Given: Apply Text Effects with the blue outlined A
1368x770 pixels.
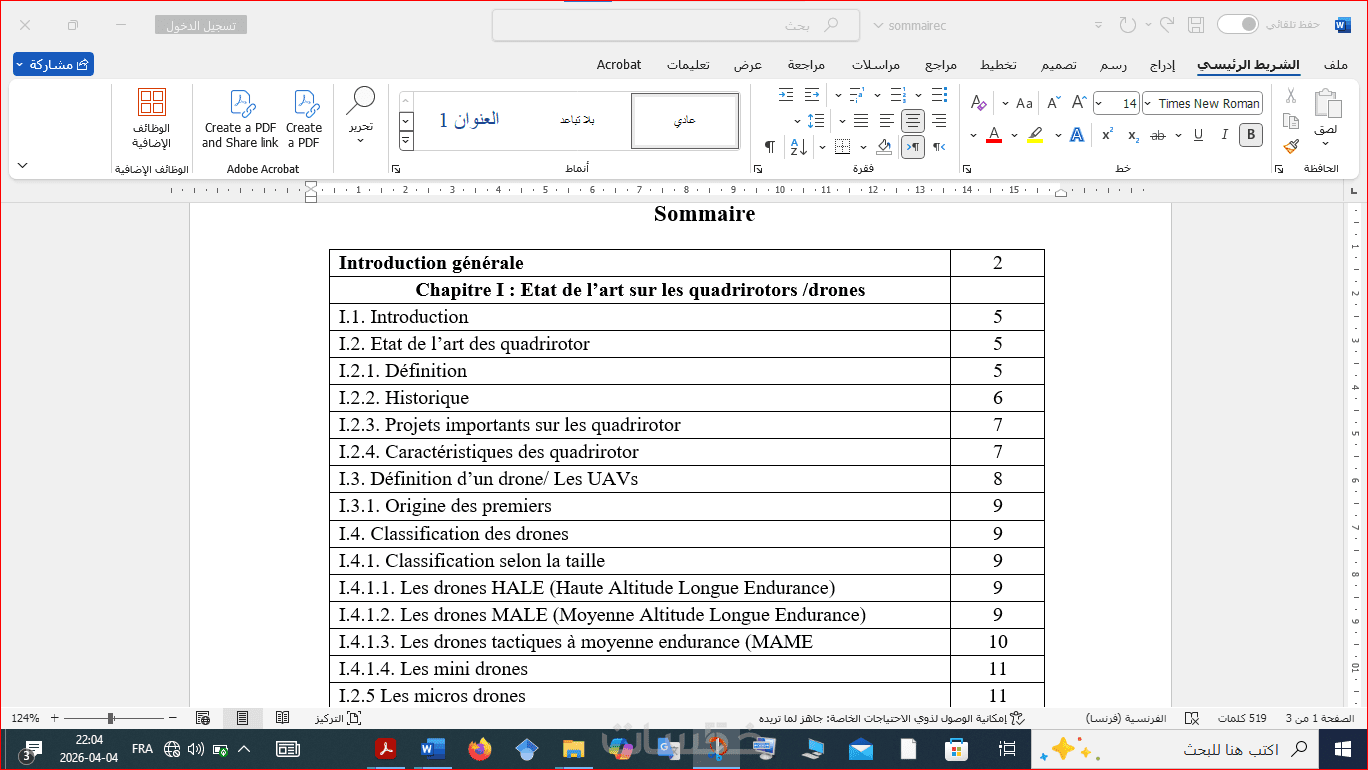Looking at the screenshot, I should coord(1076,135).
